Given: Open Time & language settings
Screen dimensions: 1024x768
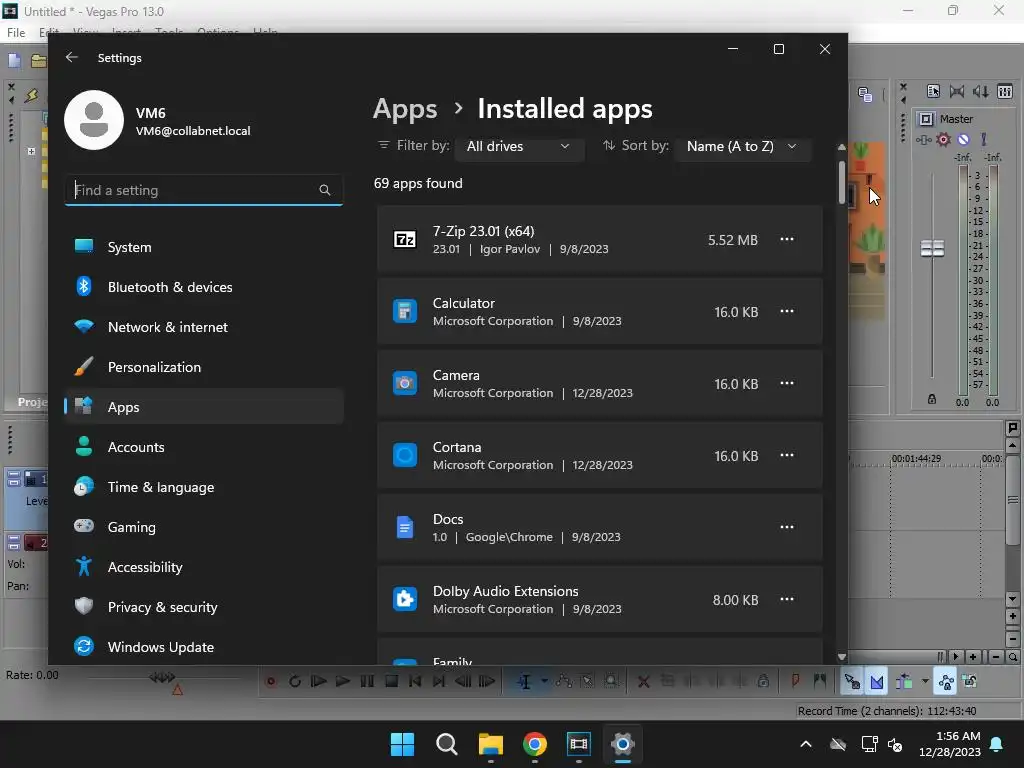Looking at the screenshot, I should [x=204, y=487].
